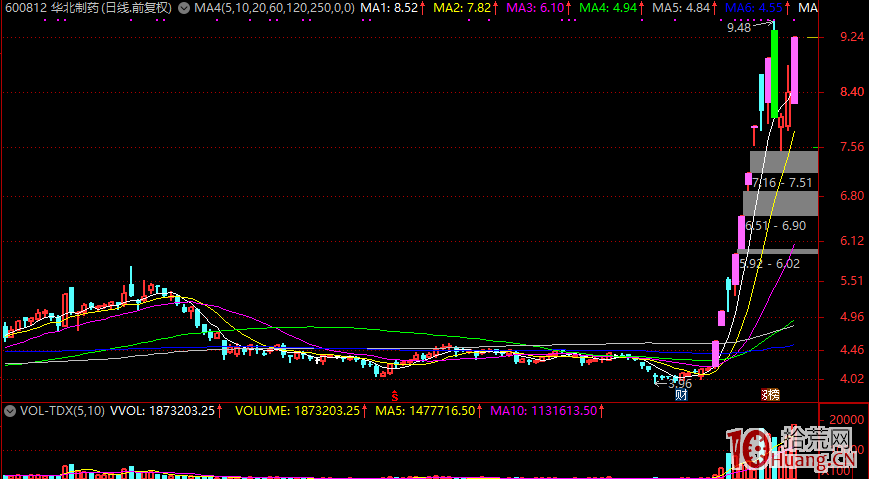Click MA4(5,10,20,60,120,250,0,0) indicator parameters
The image size is (869, 479).
(274, 8)
